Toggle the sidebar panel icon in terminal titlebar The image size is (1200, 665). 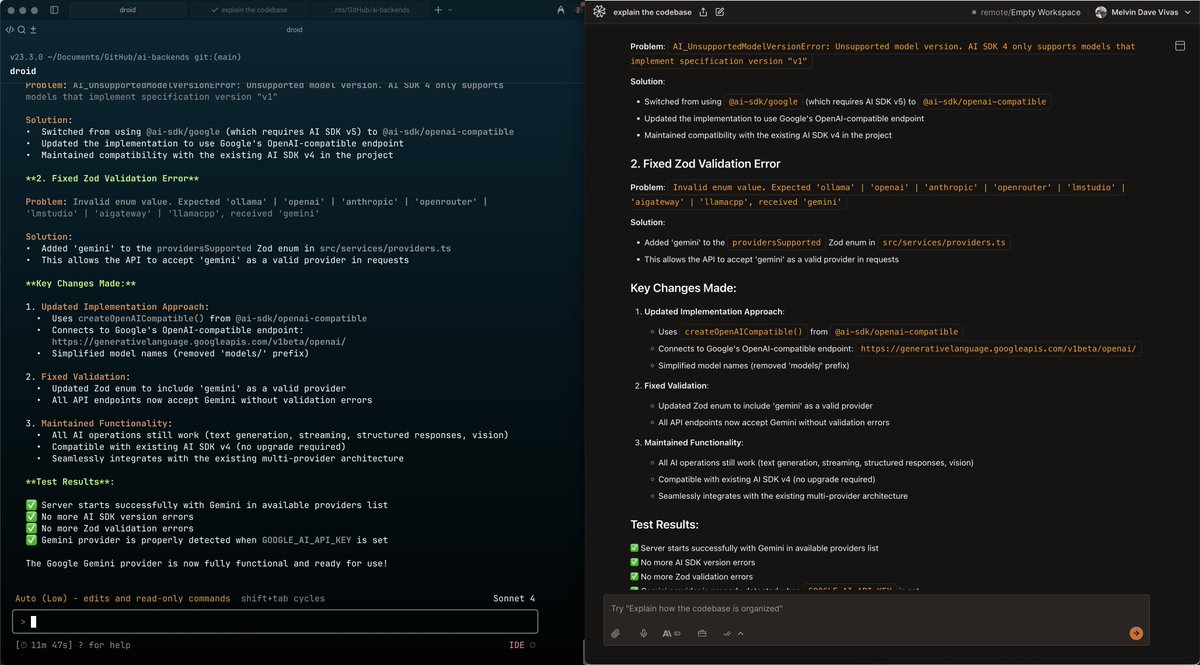(x=54, y=10)
